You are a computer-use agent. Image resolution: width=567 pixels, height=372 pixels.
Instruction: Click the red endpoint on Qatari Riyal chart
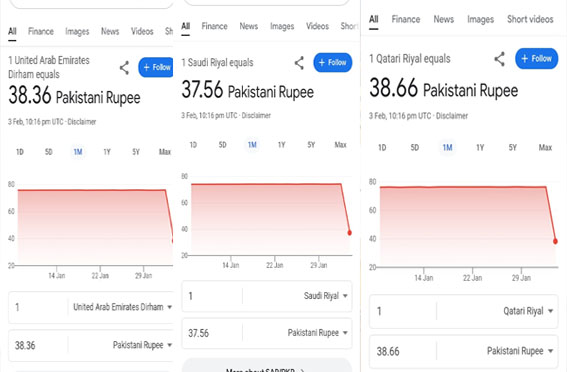555,241
